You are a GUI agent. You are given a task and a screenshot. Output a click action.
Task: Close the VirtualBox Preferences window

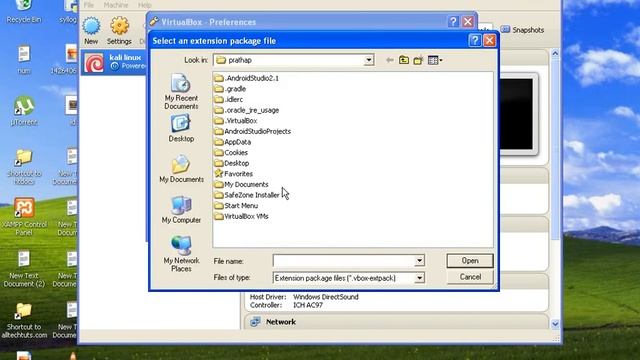(x=468, y=22)
